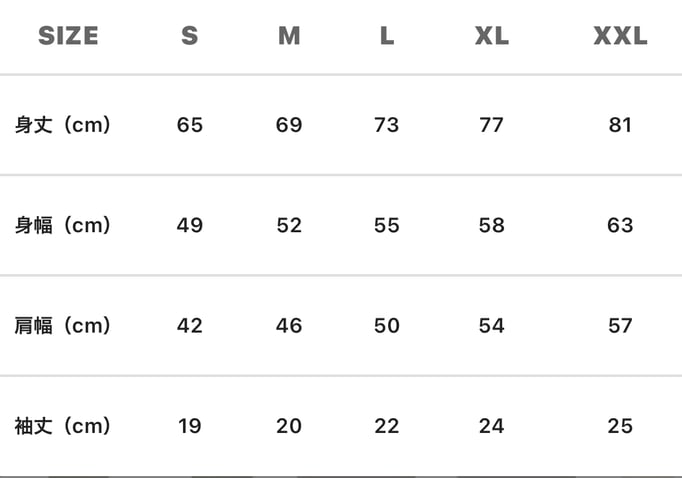Select the 肩幅 value 42 for size S

click(190, 325)
